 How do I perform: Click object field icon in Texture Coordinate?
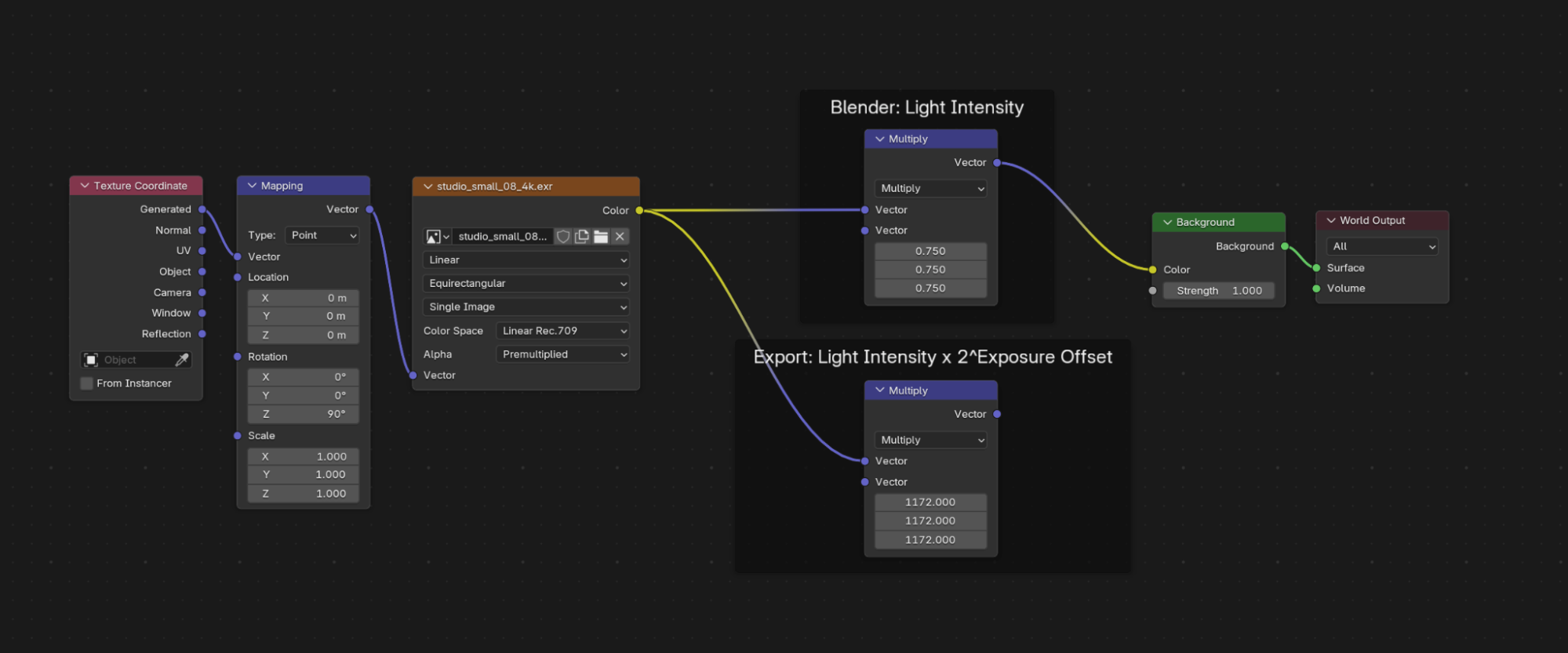[91, 360]
